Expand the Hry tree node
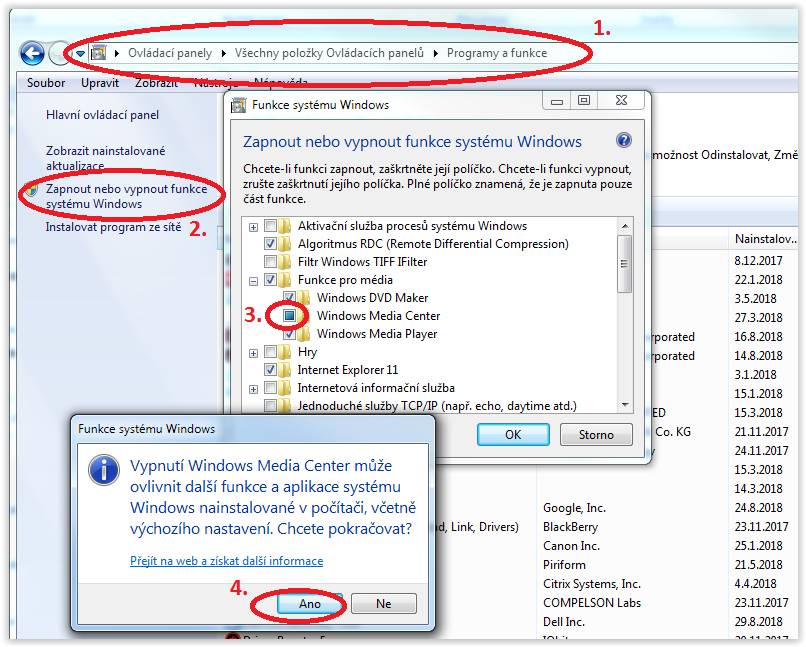 253,353
